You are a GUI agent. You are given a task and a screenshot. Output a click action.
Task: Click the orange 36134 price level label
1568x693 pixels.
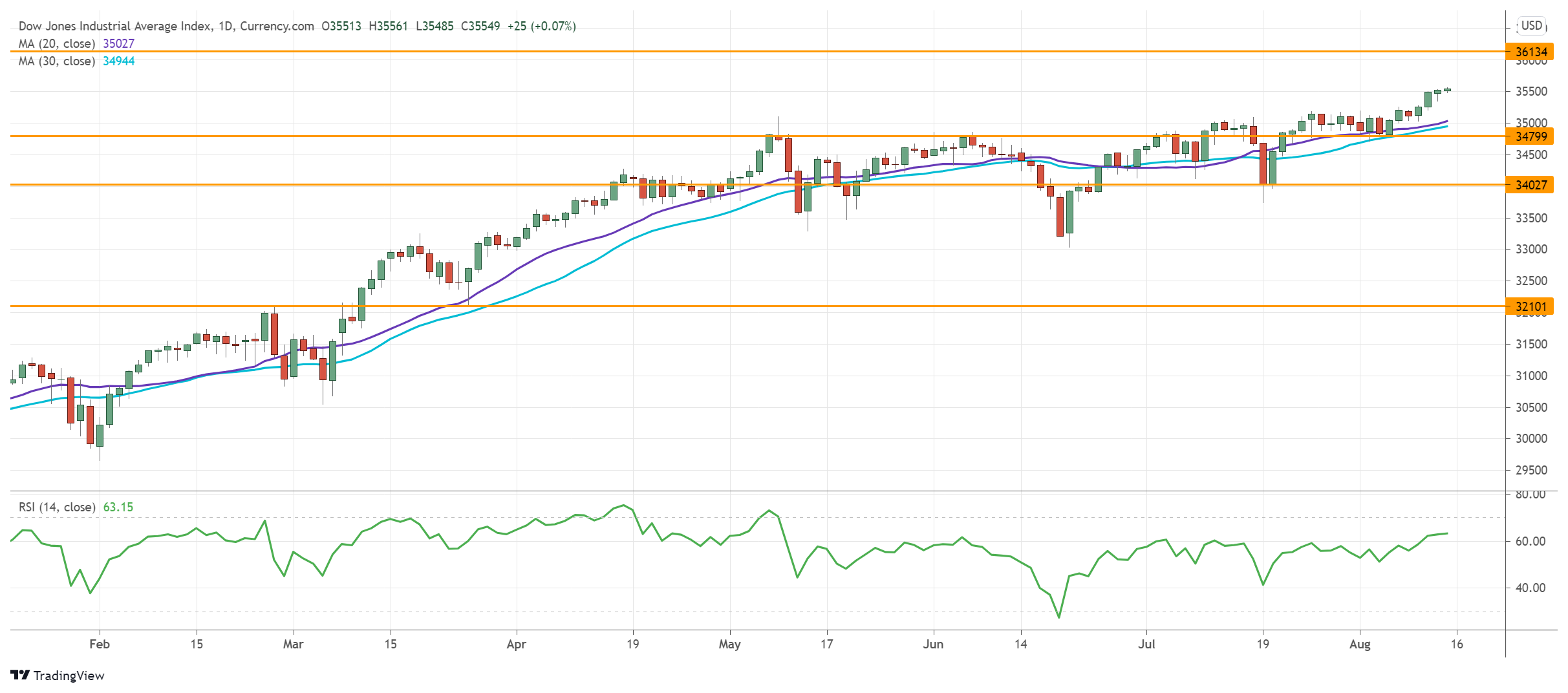pos(1531,52)
